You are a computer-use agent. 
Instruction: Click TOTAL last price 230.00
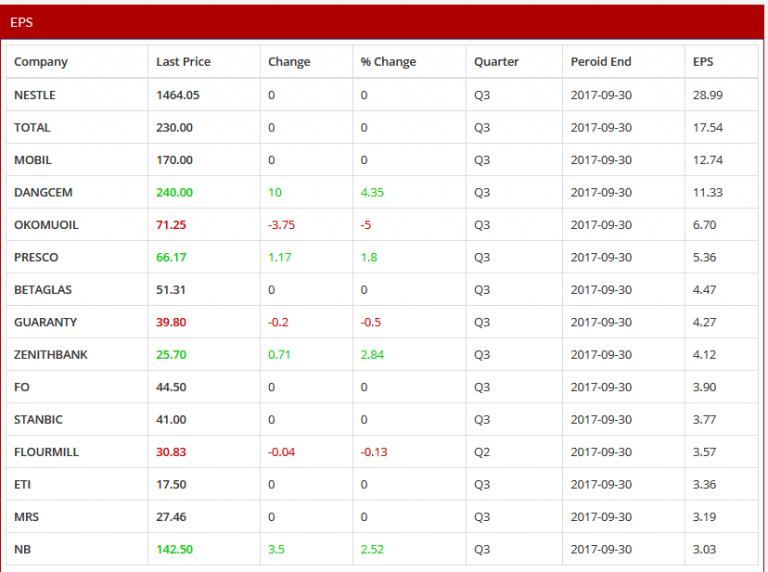174,127
